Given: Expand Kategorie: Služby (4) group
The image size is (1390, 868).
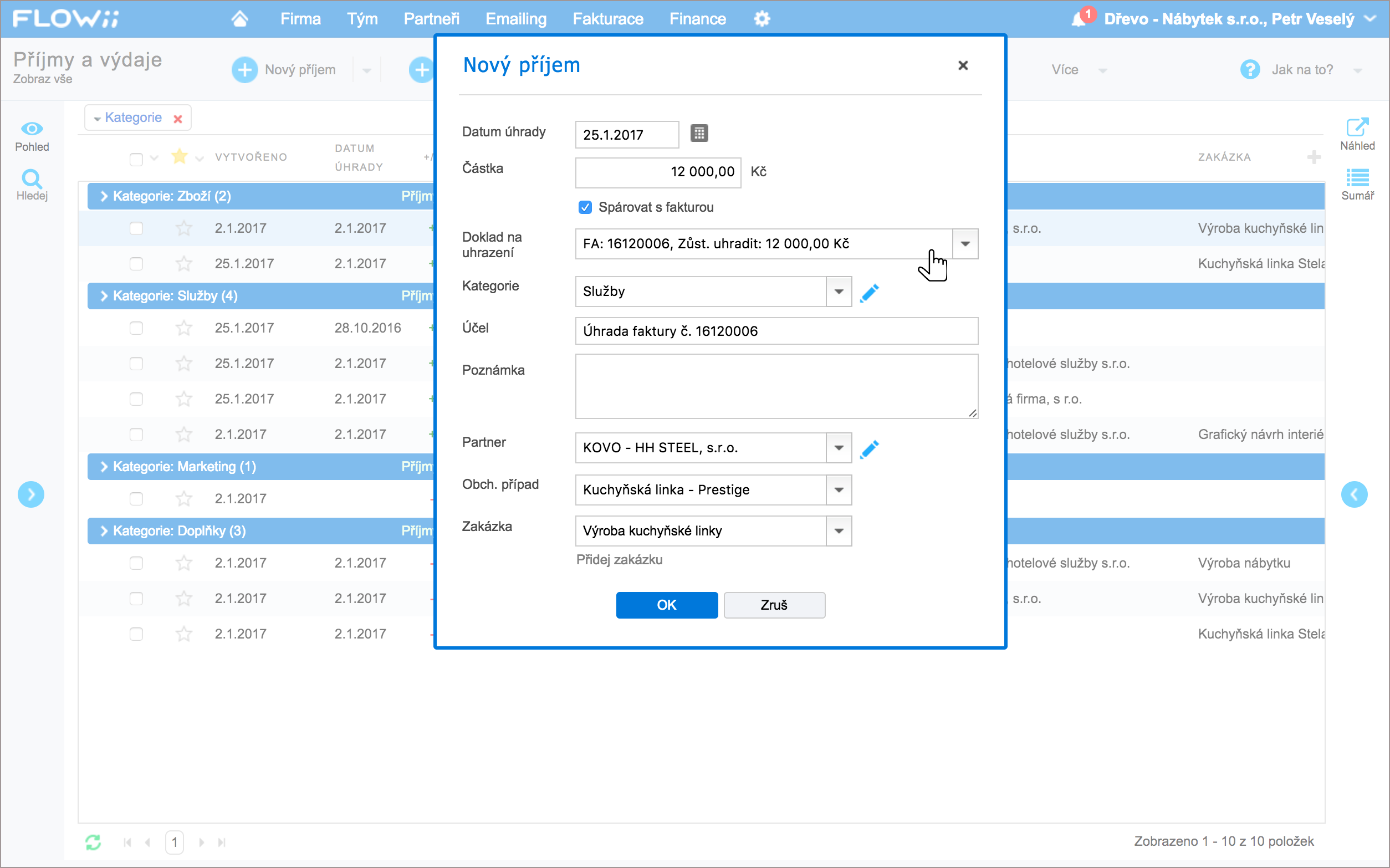Looking at the screenshot, I should [104, 295].
